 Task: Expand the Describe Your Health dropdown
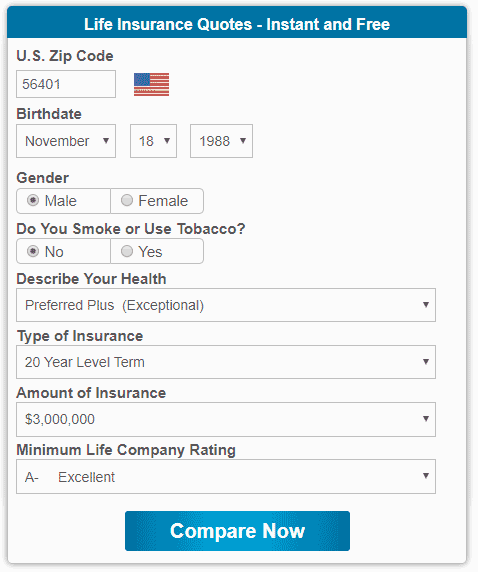click(x=226, y=305)
